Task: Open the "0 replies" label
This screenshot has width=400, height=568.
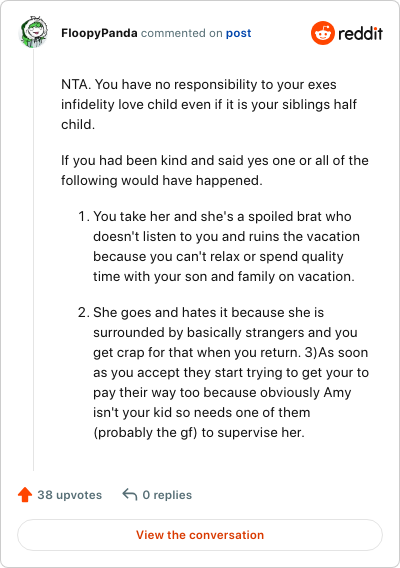Action: click(167, 495)
